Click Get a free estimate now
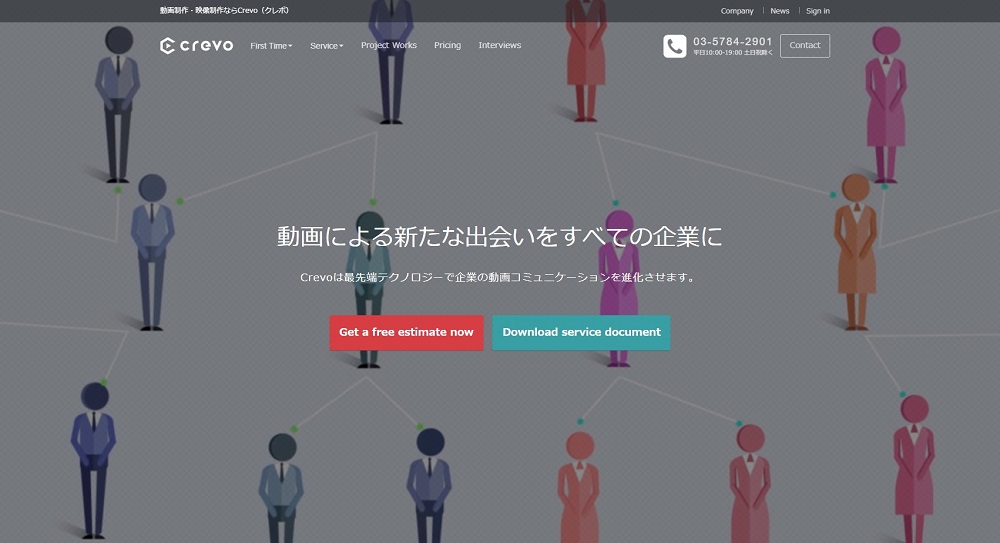1000x543 pixels. [x=406, y=332]
